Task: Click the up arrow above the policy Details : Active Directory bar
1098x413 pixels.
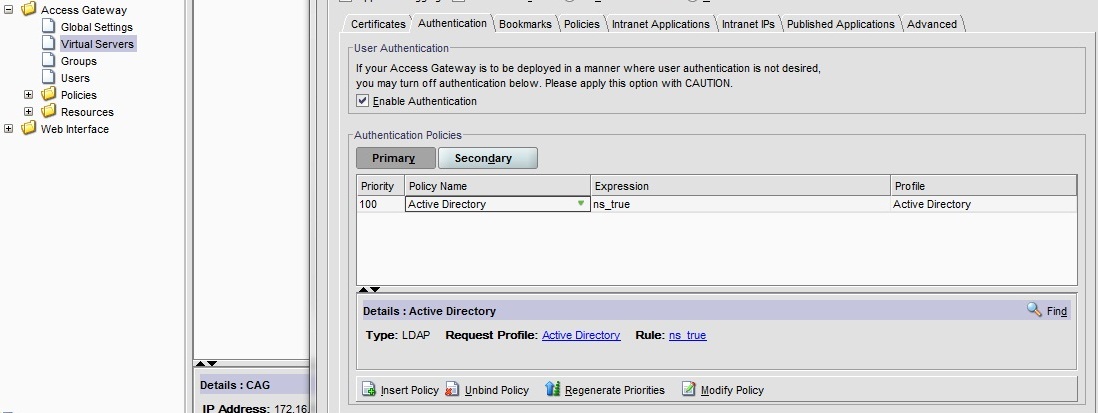Action: point(363,289)
